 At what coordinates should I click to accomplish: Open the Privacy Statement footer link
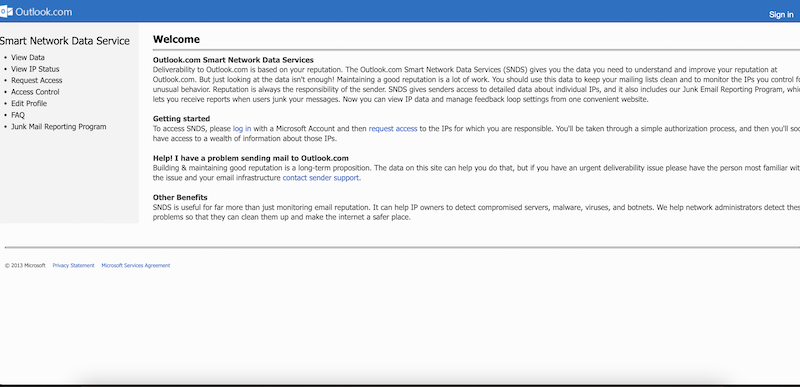[x=73, y=266]
